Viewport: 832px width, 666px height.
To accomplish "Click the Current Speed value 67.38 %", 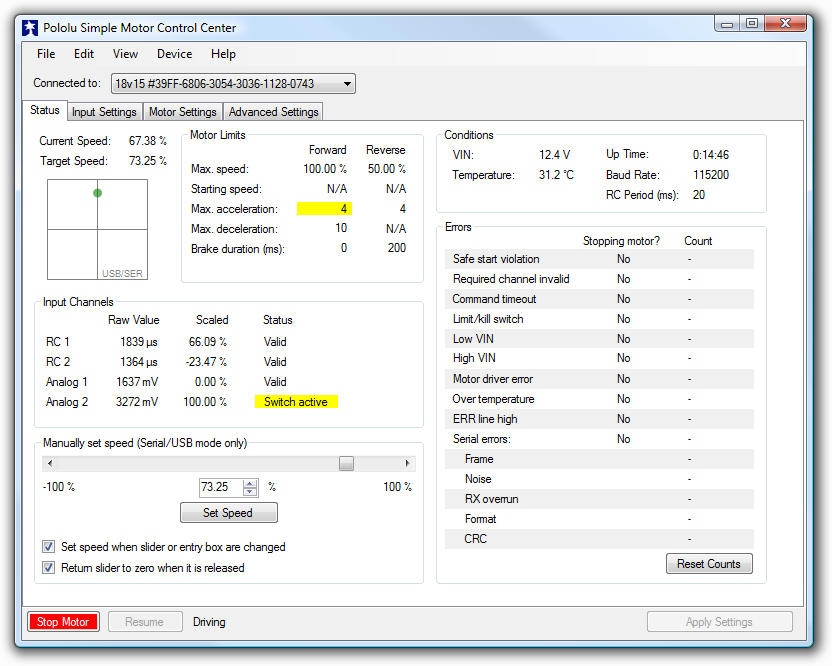I will pyautogui.click(x=148, y=141).
